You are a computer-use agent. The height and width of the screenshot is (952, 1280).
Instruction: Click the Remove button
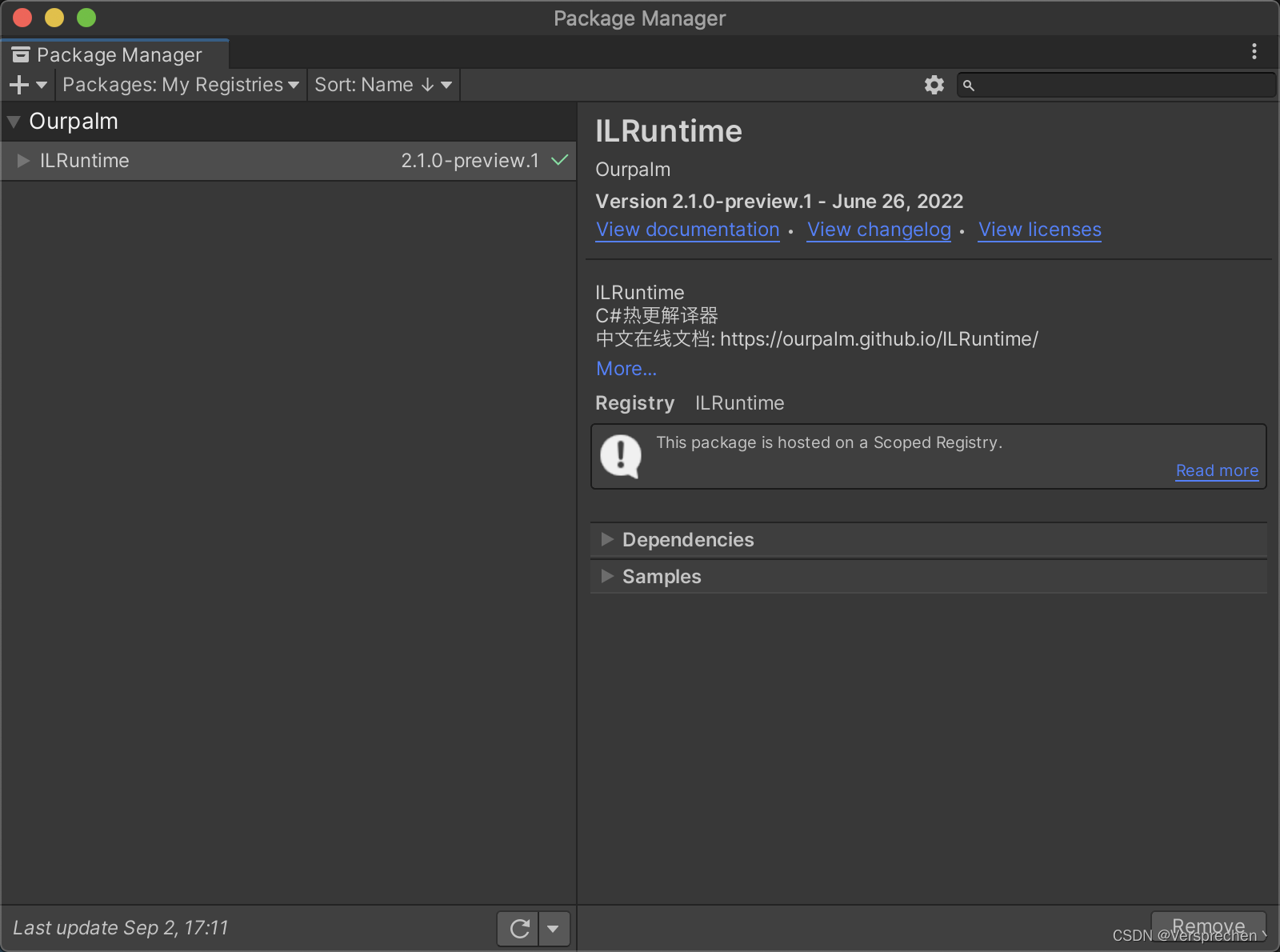[1208, 926]
